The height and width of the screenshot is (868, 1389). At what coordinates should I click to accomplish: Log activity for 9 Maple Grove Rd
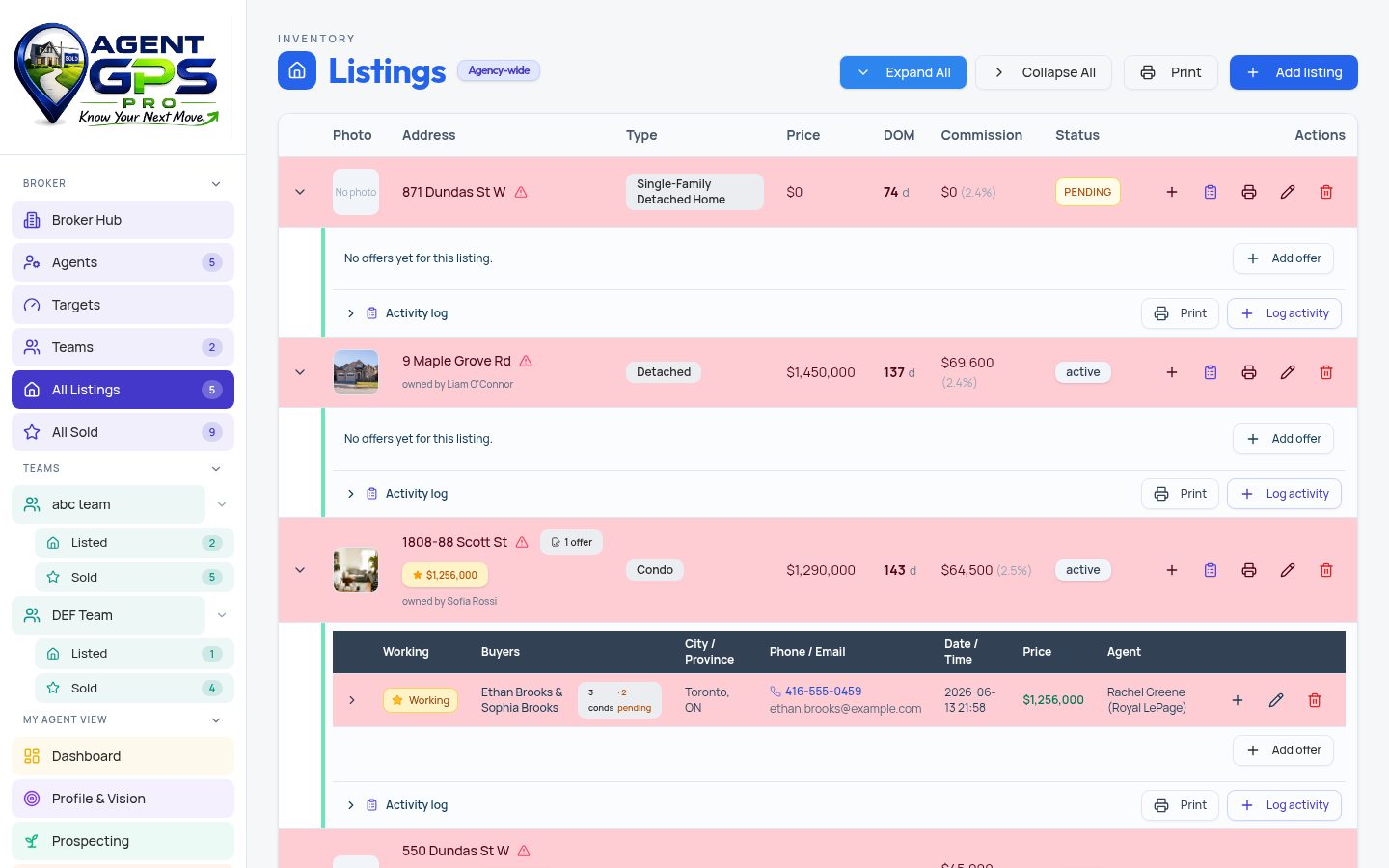click(1284, 494)
